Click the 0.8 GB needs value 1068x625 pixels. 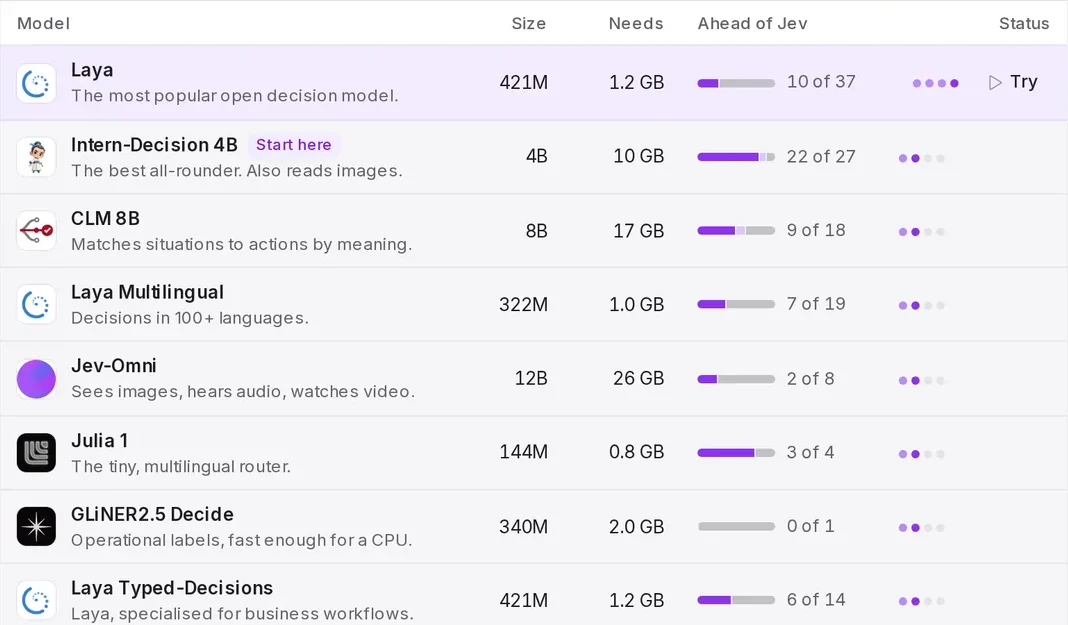tap(636, 451)
